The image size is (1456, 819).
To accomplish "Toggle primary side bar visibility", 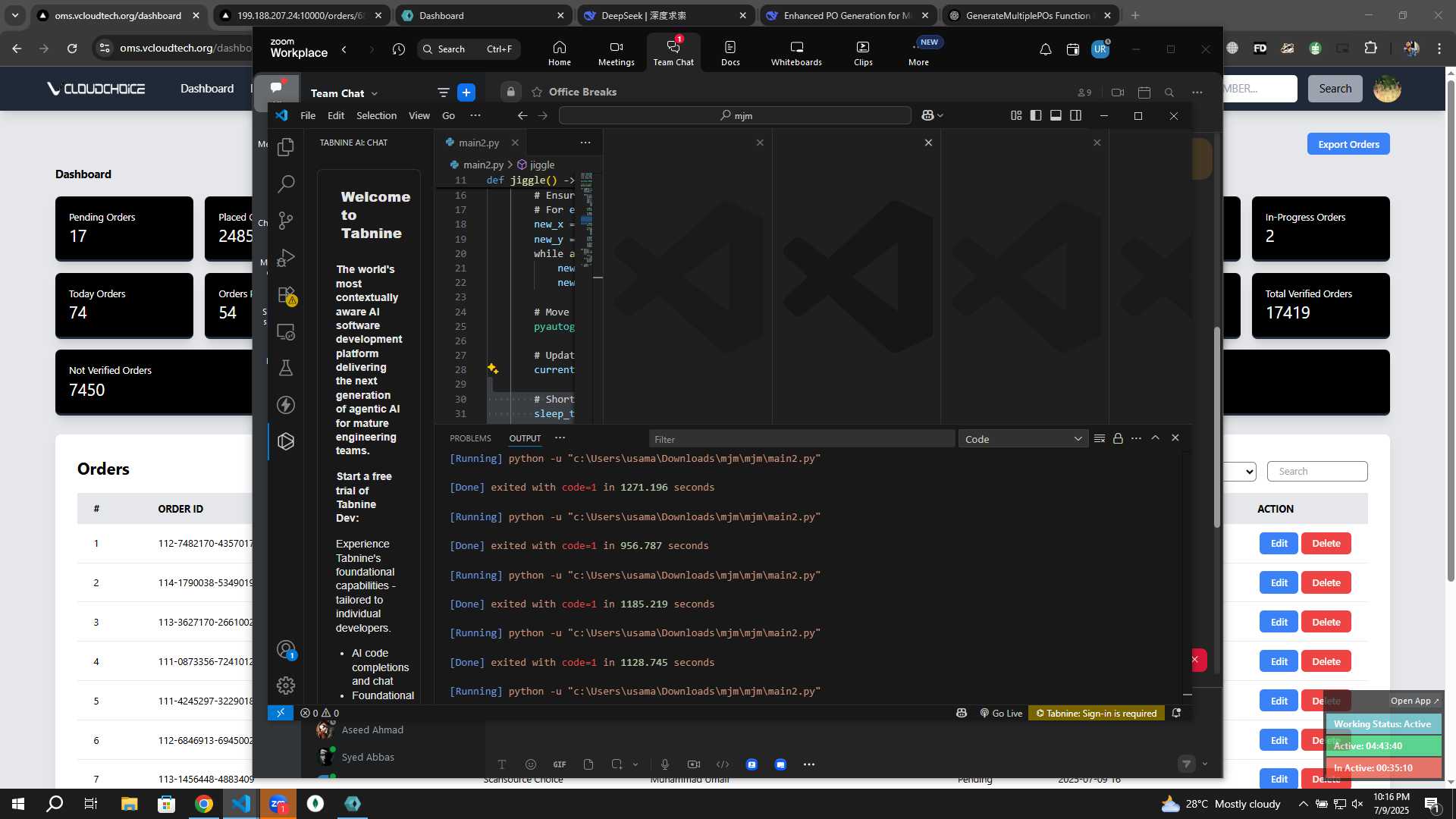I will 1036,115.
